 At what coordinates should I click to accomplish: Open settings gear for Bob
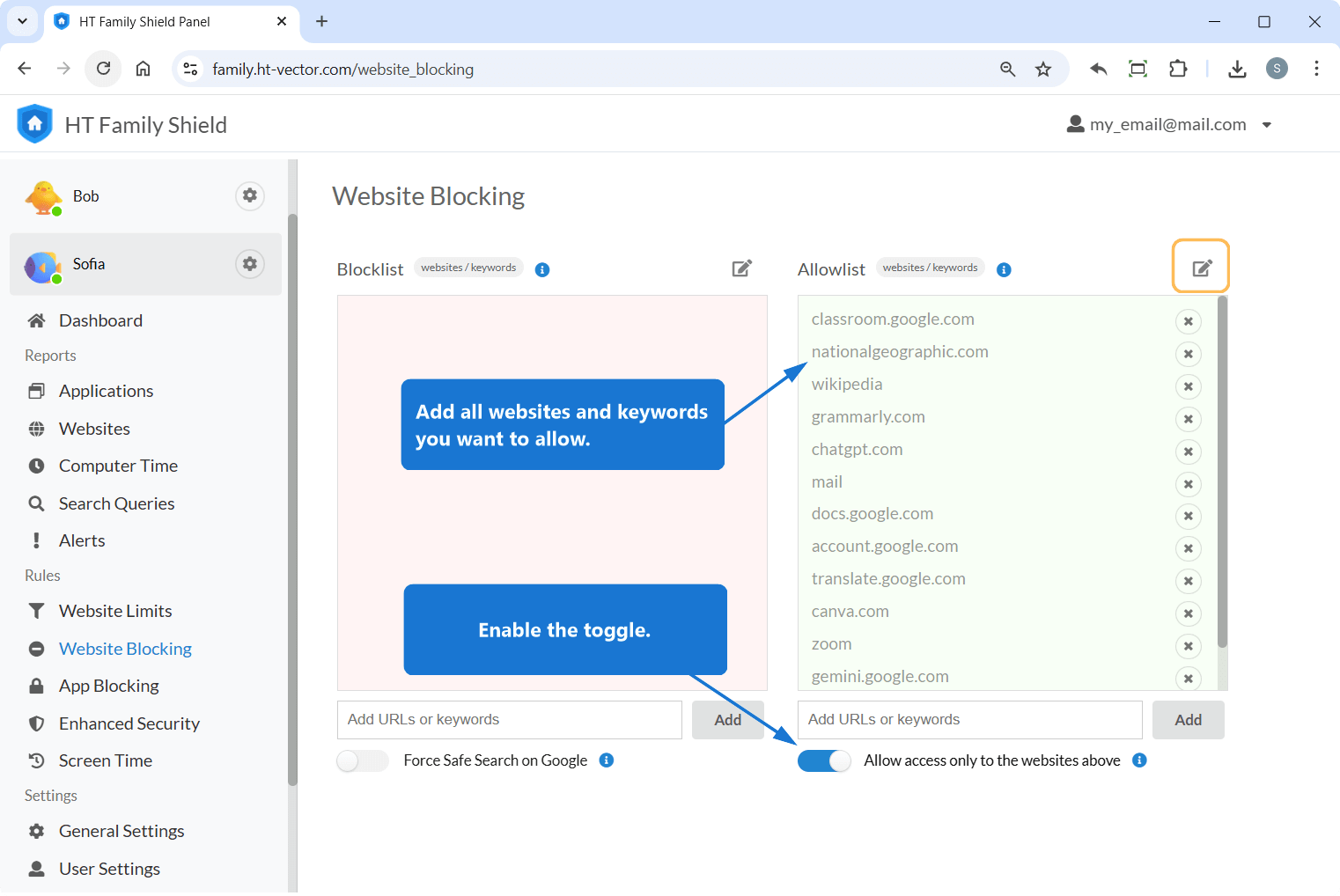point(250,195)
